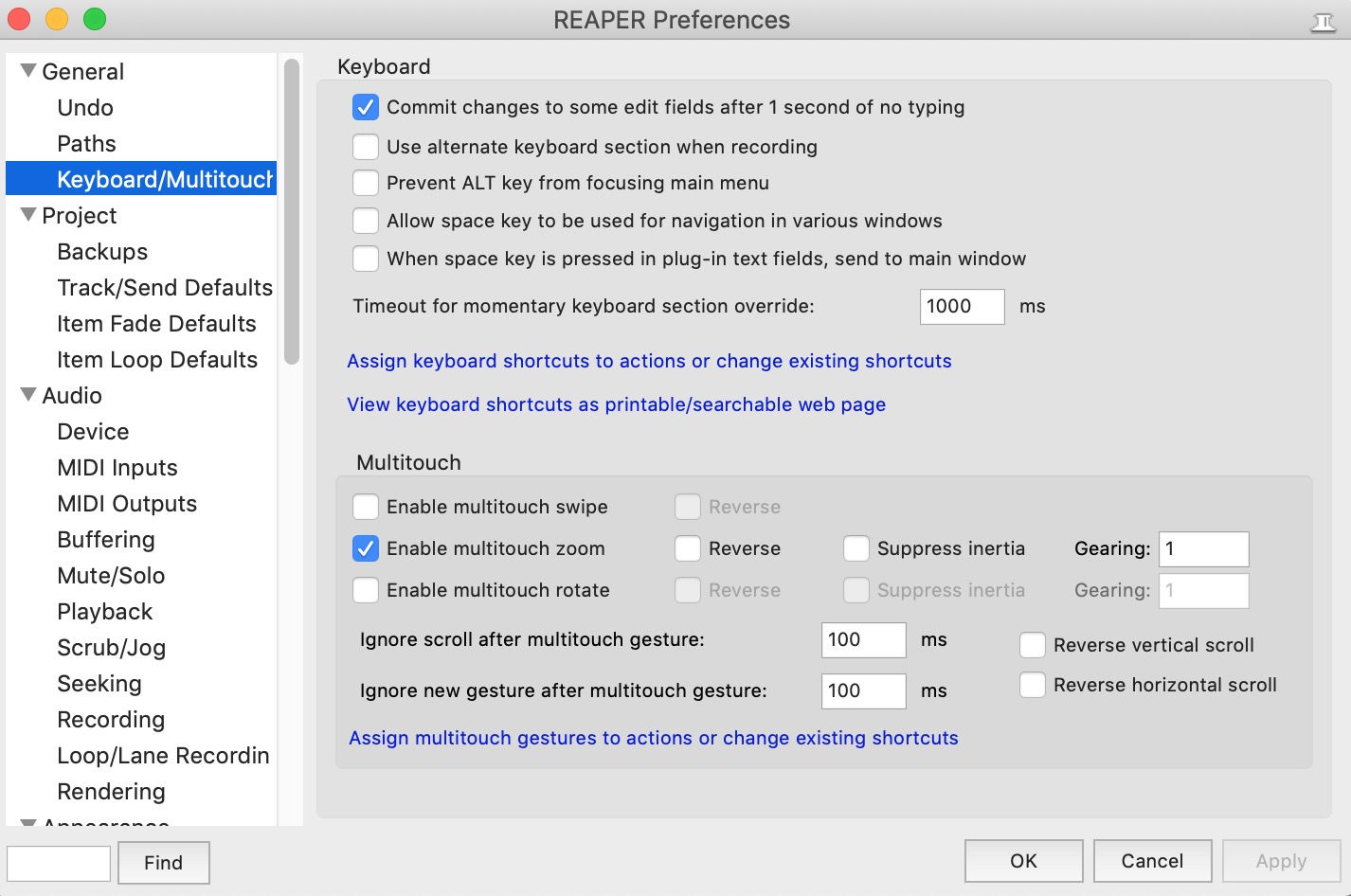
Task: Collapse the Project tree section
Action: click(x=28, y=215)
